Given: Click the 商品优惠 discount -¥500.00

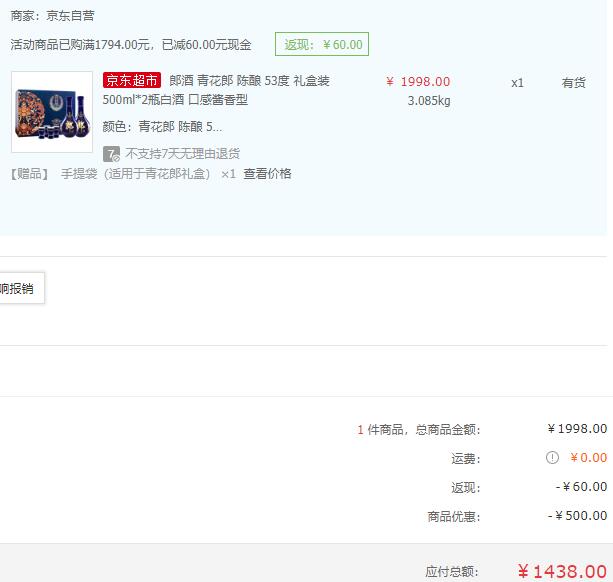Looking at the screenshot, I should tap(577, 516).
